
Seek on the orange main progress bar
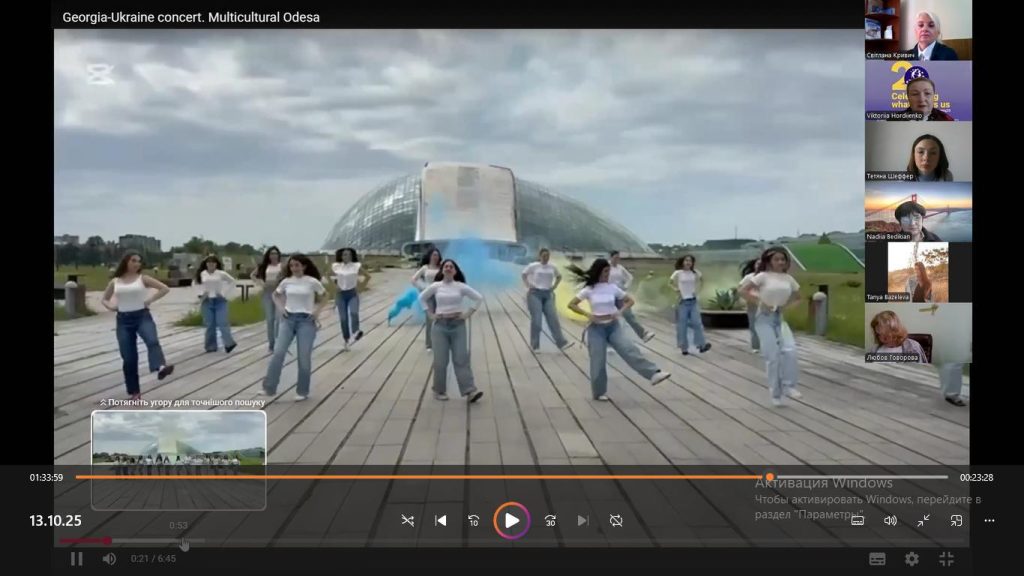[x=500, y=477]
